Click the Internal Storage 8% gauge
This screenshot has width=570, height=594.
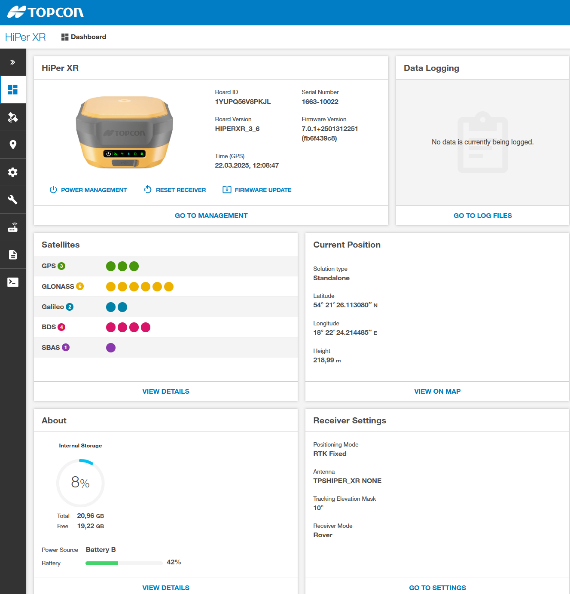click(x=80, y=483)
